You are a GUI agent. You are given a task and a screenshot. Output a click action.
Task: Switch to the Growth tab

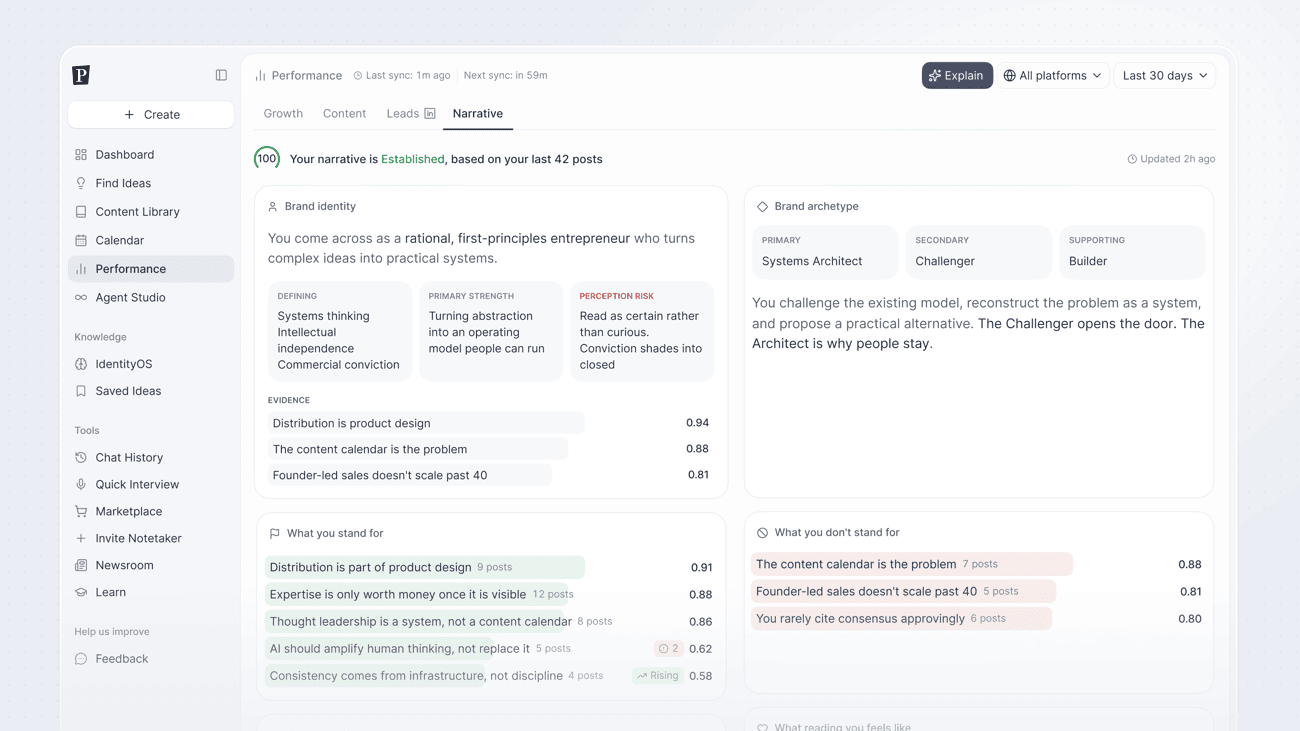(283, 114)
